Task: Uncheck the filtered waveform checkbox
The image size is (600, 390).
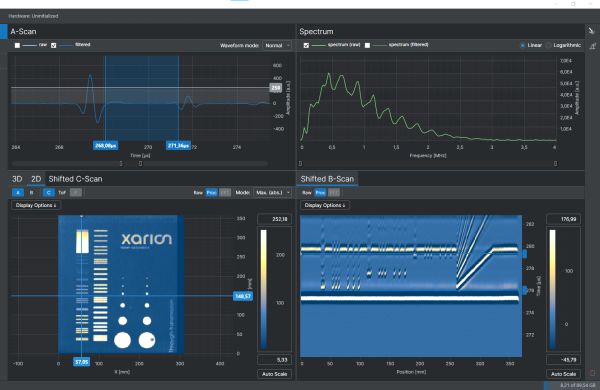Action: click(x=54, y=45)
